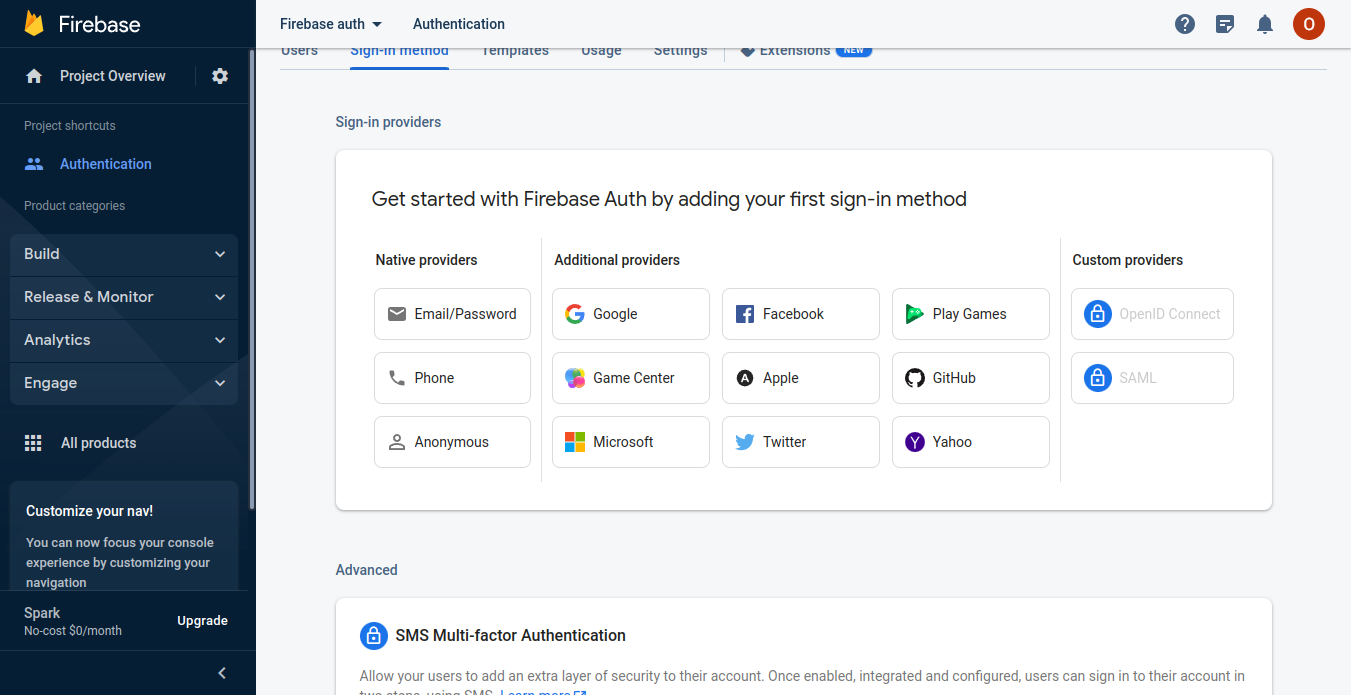
Task: Open project settings gear icon
Action: click(220, 76)
